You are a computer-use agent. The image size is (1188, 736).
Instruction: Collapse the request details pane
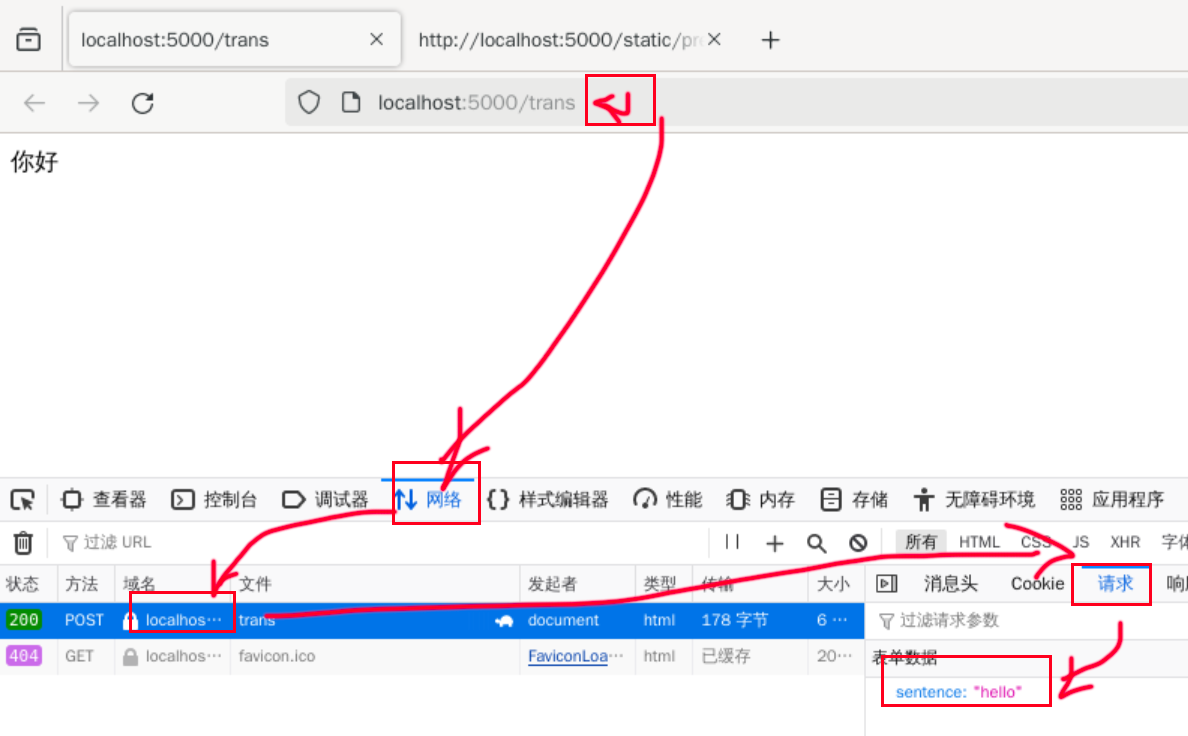886,584
